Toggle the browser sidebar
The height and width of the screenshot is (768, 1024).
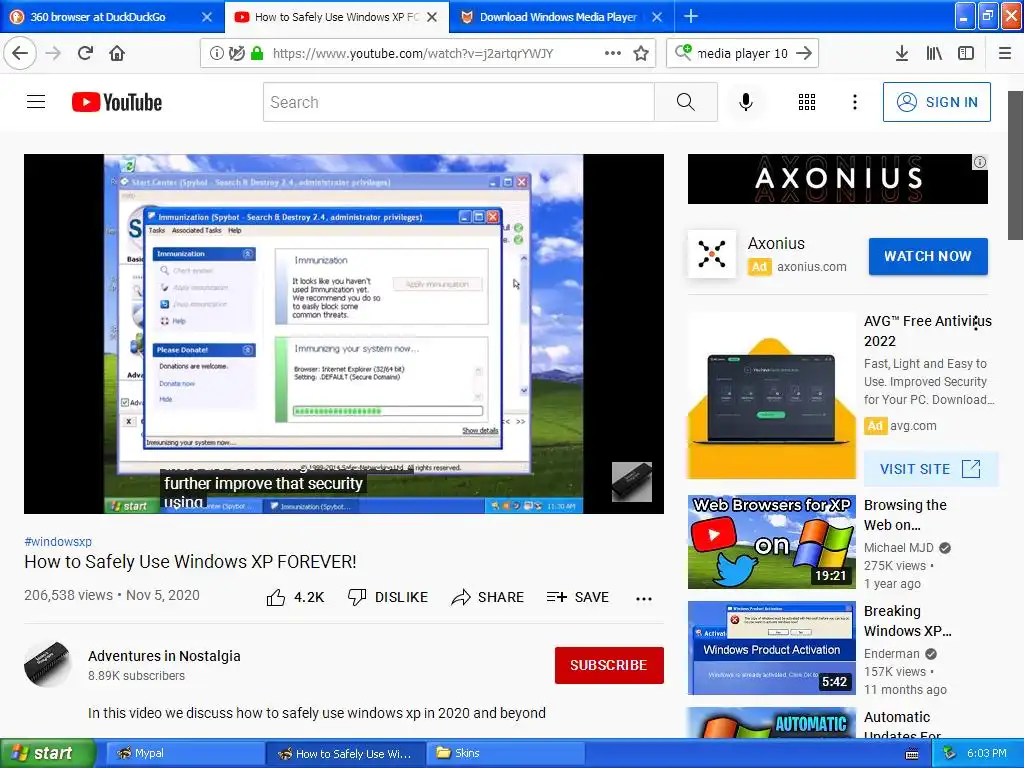coord(966,53)
